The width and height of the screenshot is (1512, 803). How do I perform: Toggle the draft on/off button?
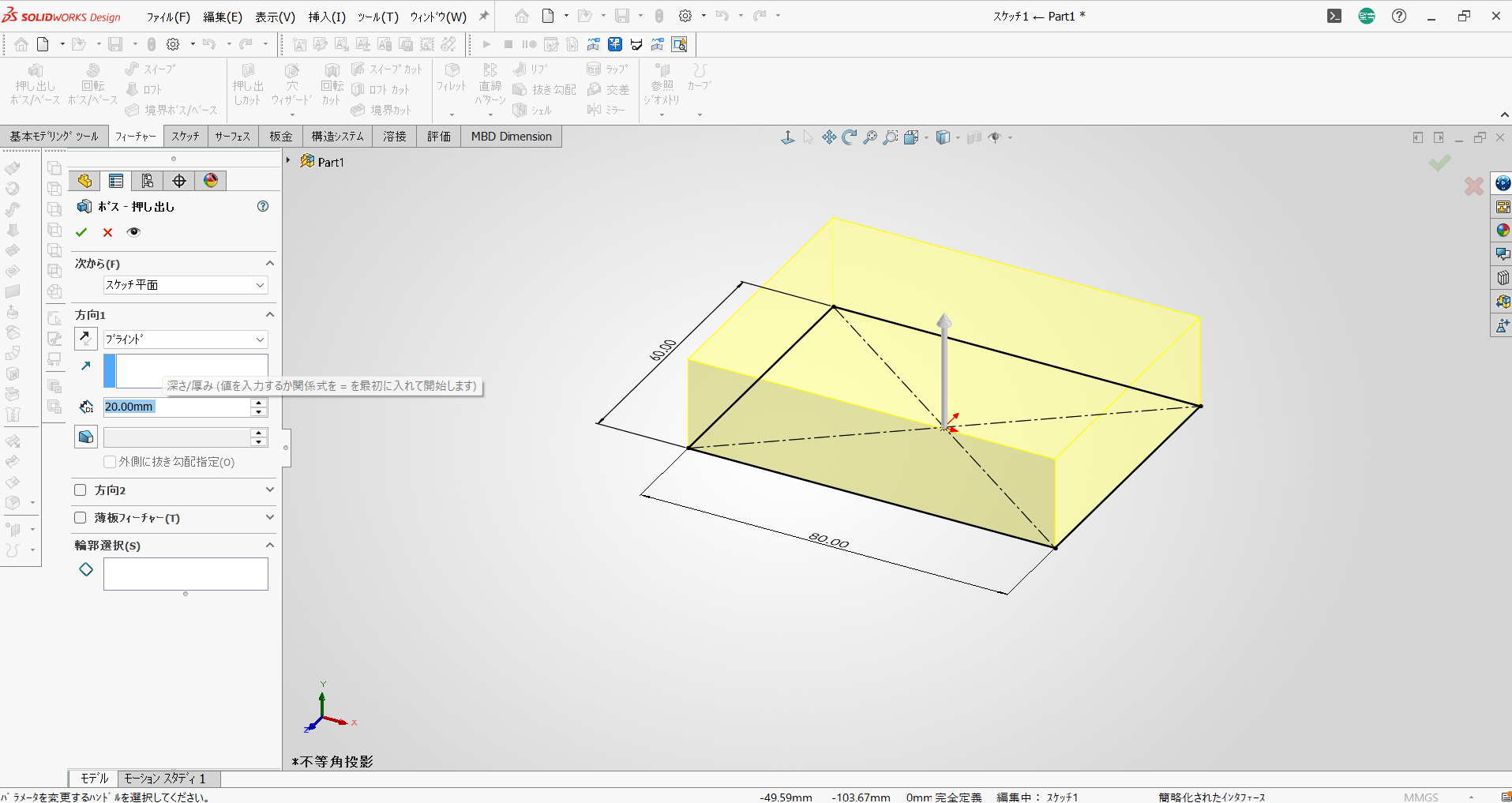tap(86, 437)
